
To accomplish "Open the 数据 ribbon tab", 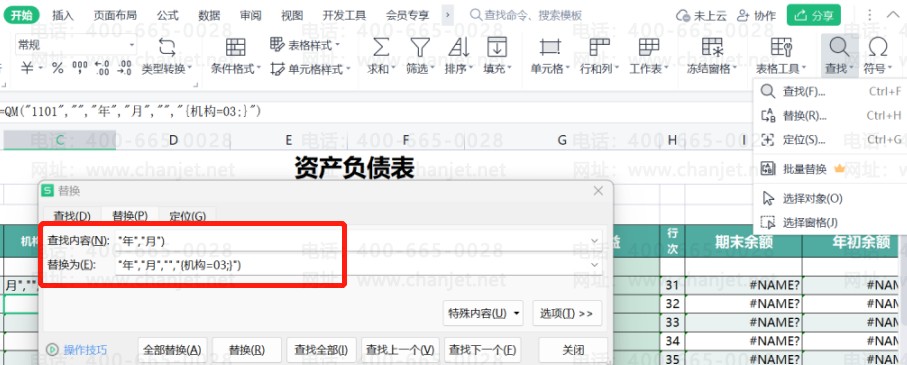I will click(209, 15).
